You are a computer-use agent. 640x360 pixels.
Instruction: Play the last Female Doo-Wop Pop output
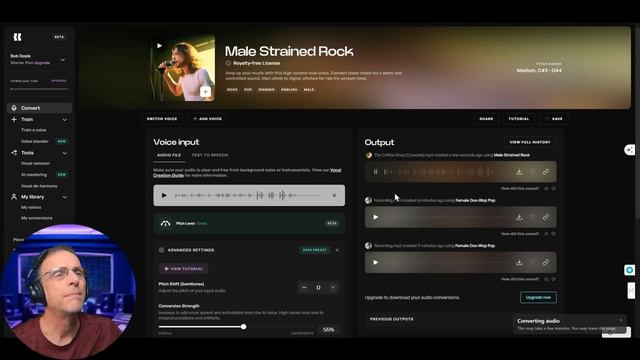tap(376, 262)
